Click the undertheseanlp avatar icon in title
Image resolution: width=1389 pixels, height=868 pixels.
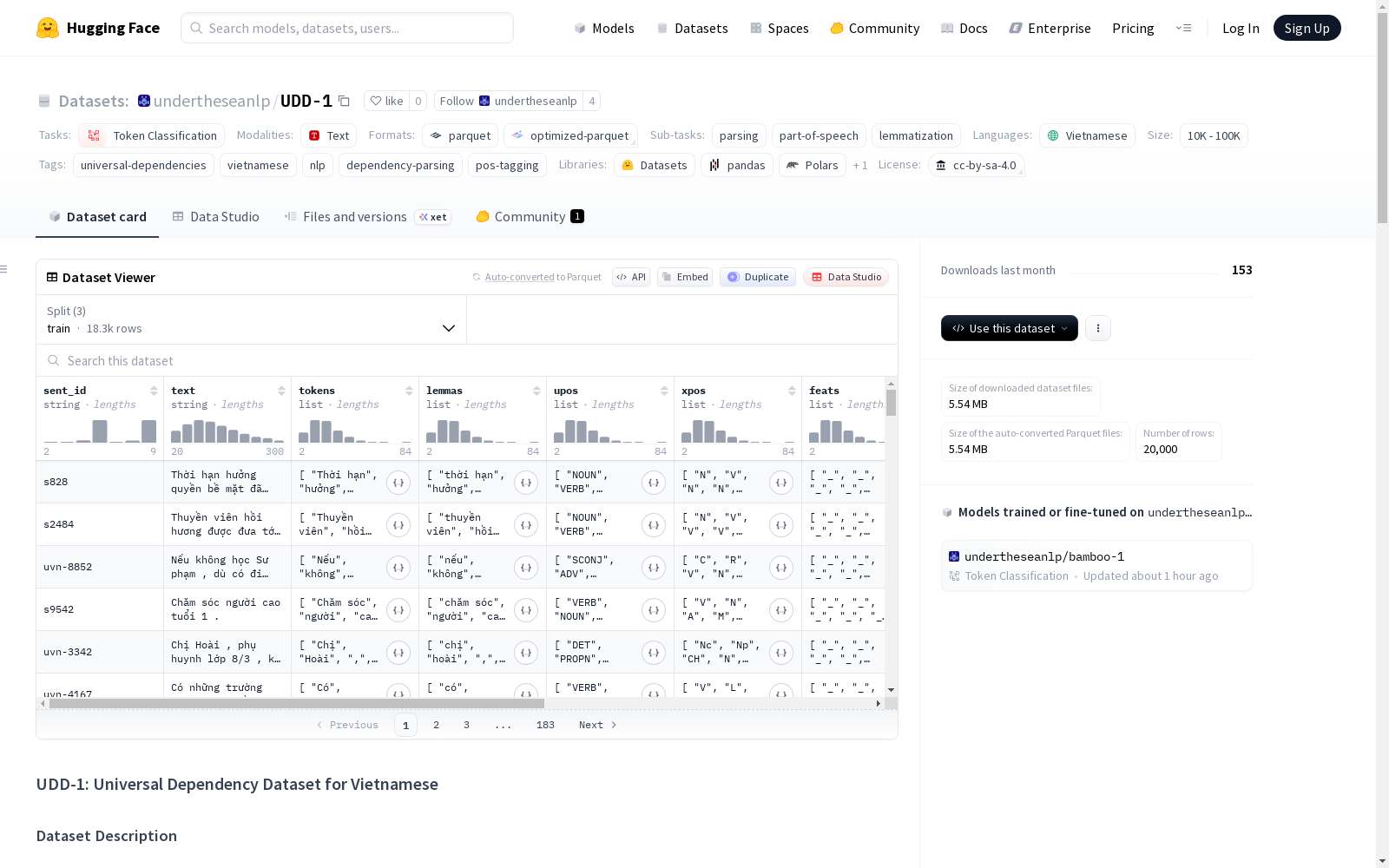pyautogui.click(x=144, y=101)
